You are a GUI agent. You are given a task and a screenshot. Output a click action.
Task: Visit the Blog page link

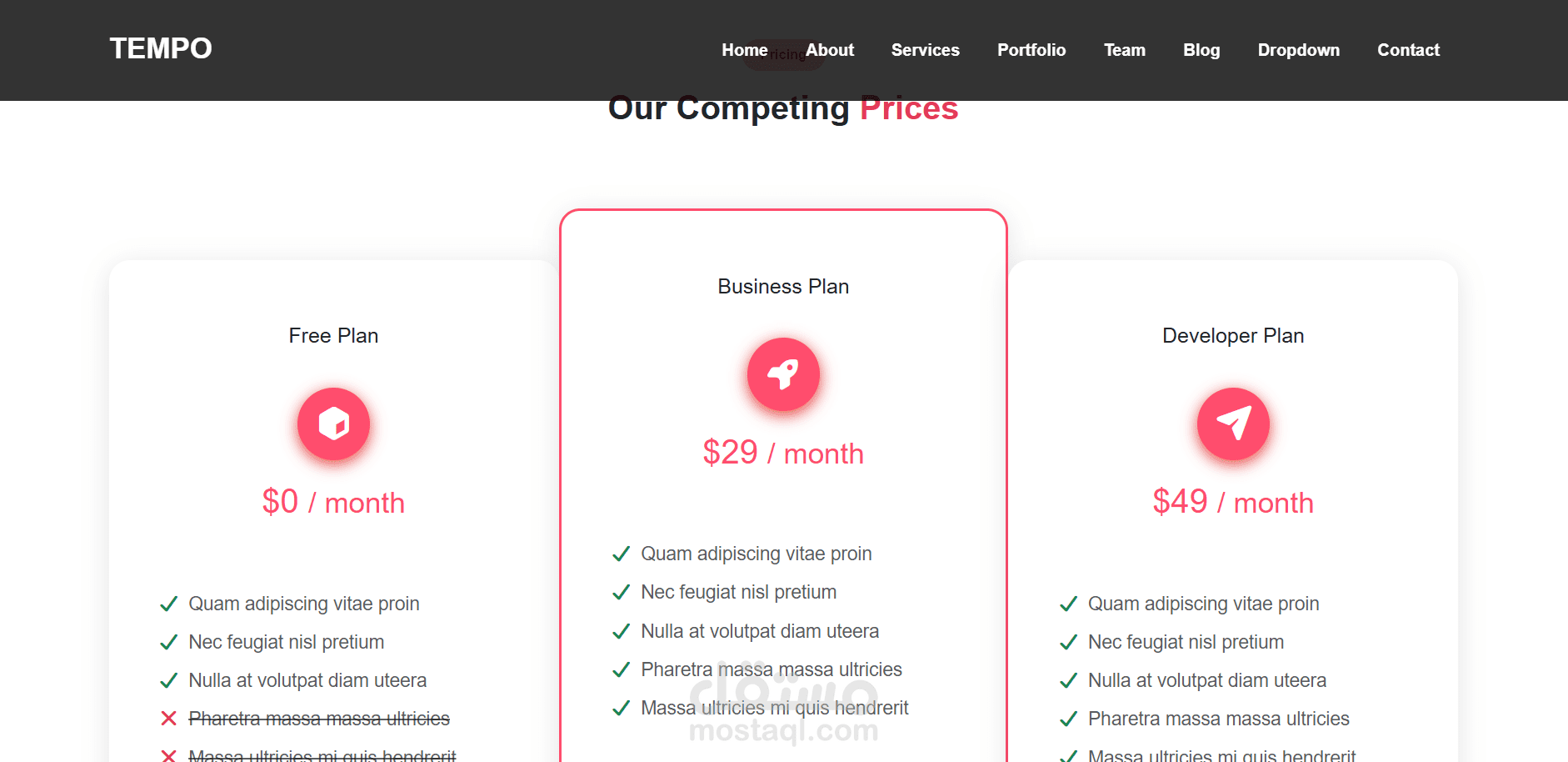point(1201,50)
